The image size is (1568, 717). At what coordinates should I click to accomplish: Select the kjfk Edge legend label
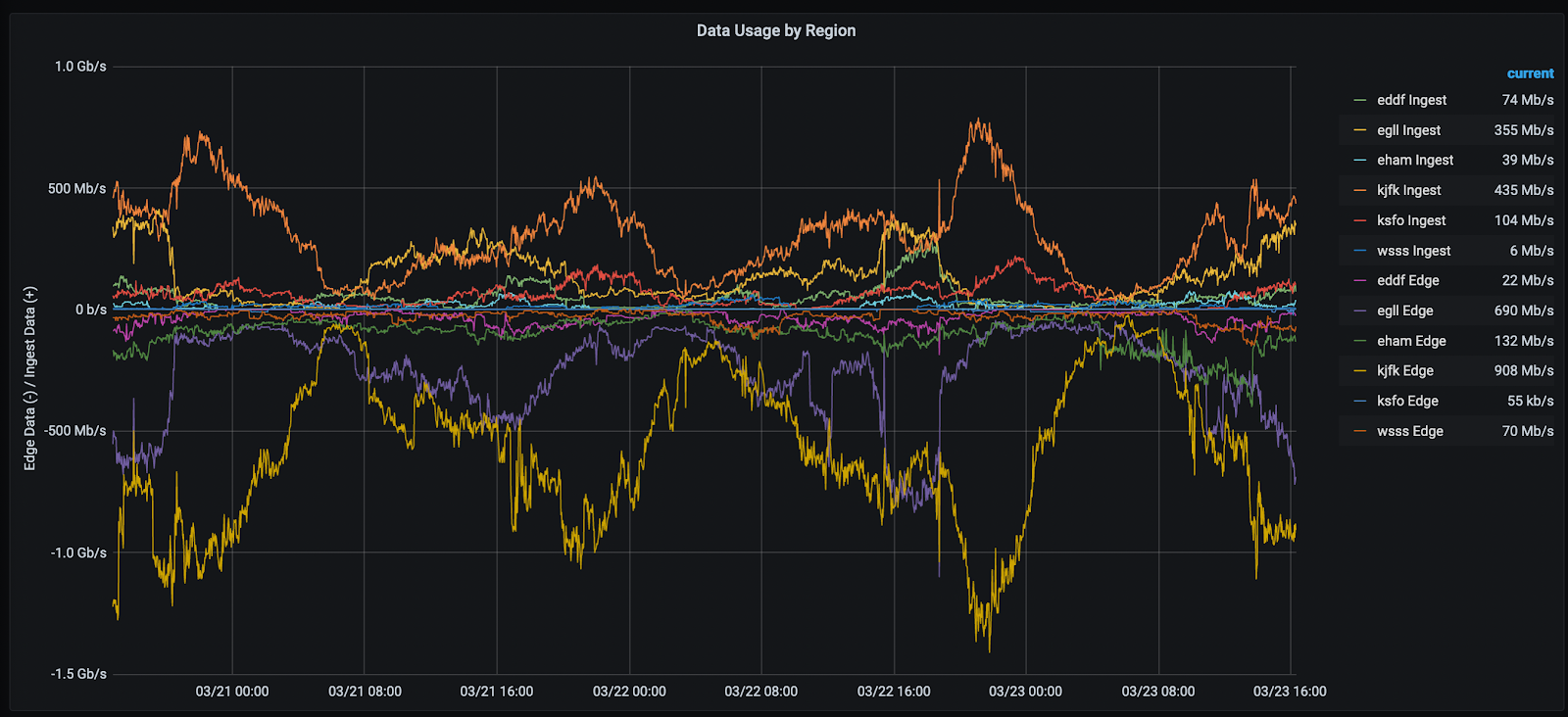(x=1404, y=370)
